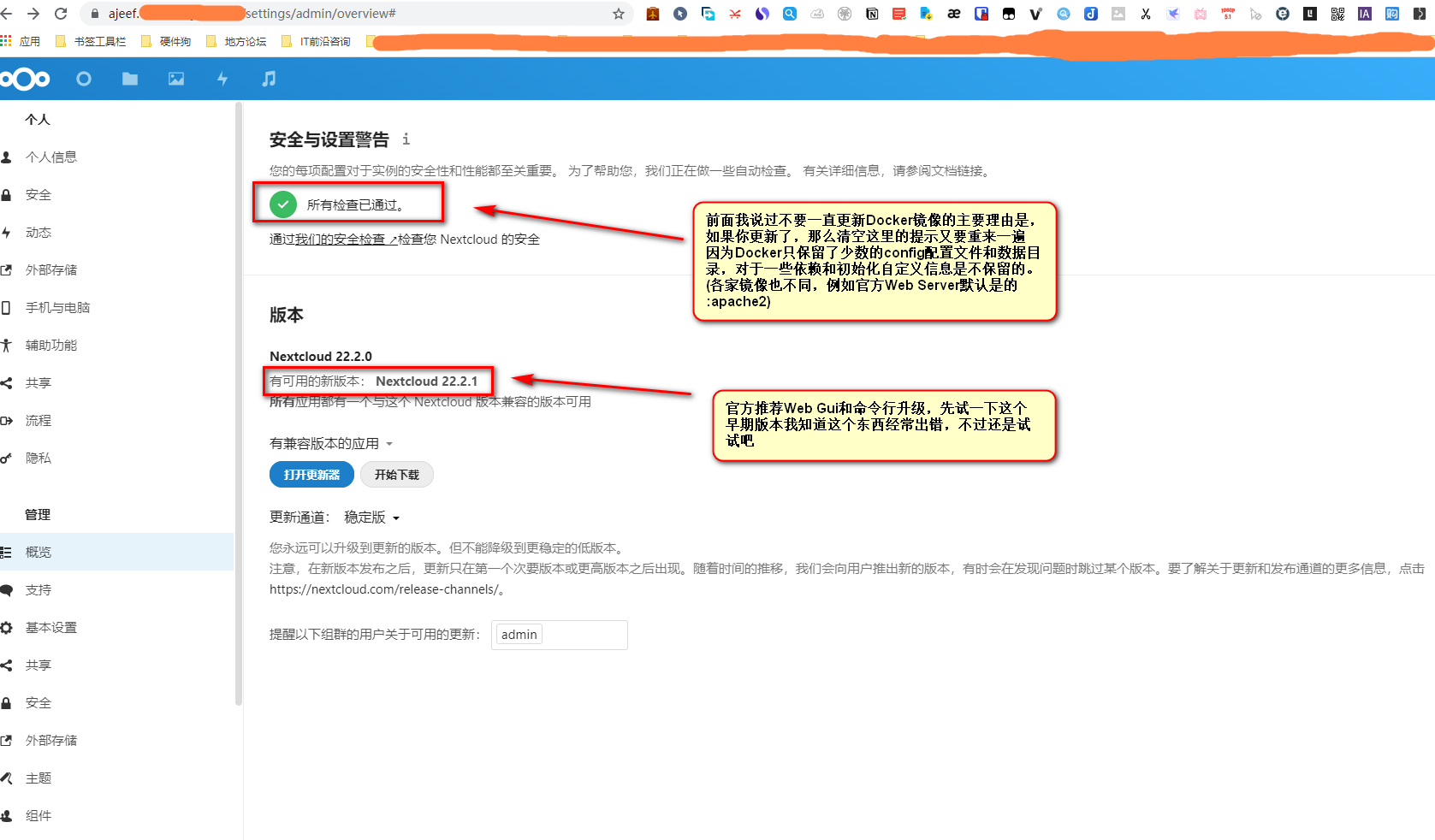Click the Nextcloud logo in the header
Viewport: 1435px width, 840px height.
click(25, 80)
